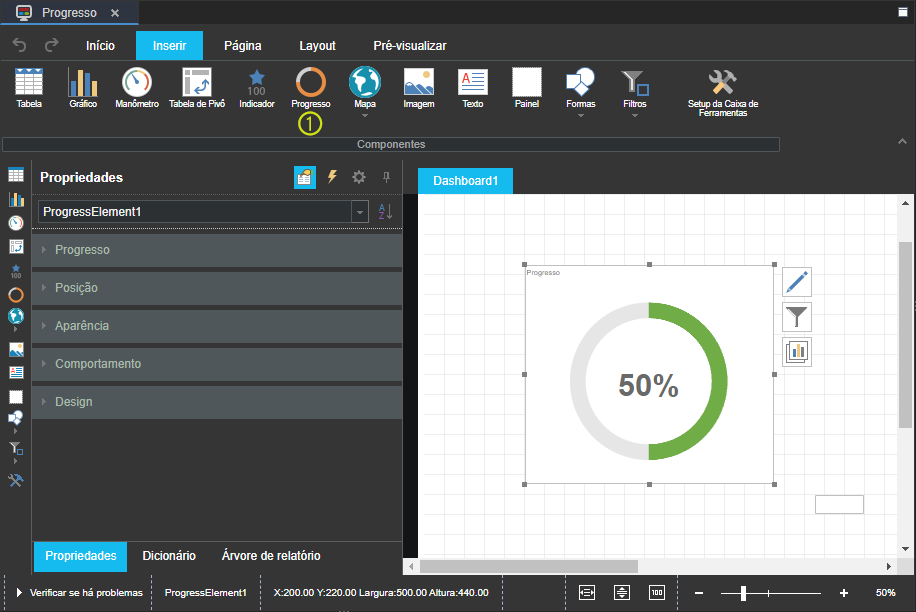Insert a Painel component
916x612 pixels.
coord(526,88)
